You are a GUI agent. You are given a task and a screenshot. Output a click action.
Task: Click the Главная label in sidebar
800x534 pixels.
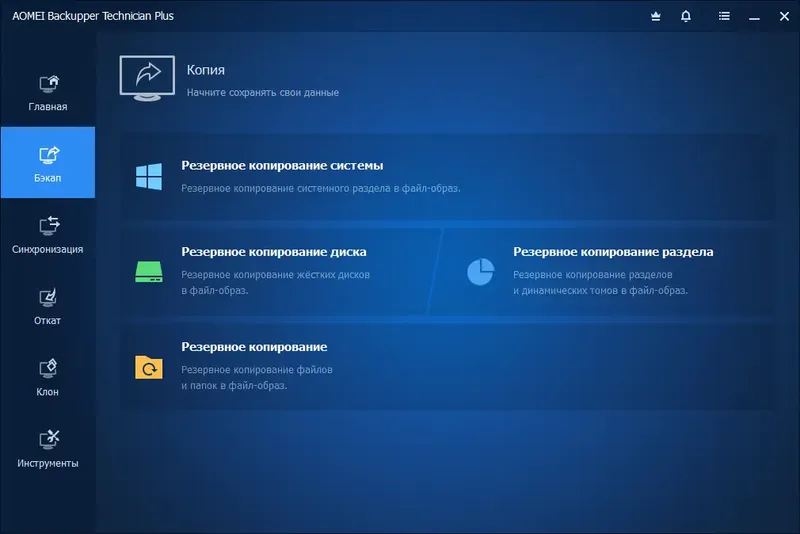pos(48,107)
